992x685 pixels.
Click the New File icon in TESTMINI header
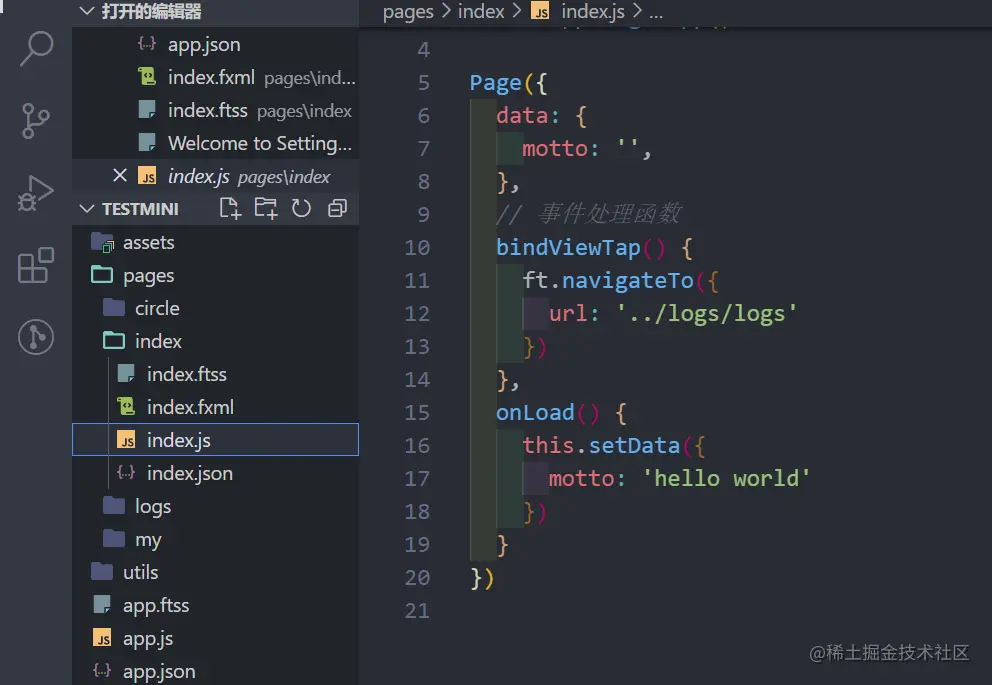pyautogui.click(x=230, y=208)
